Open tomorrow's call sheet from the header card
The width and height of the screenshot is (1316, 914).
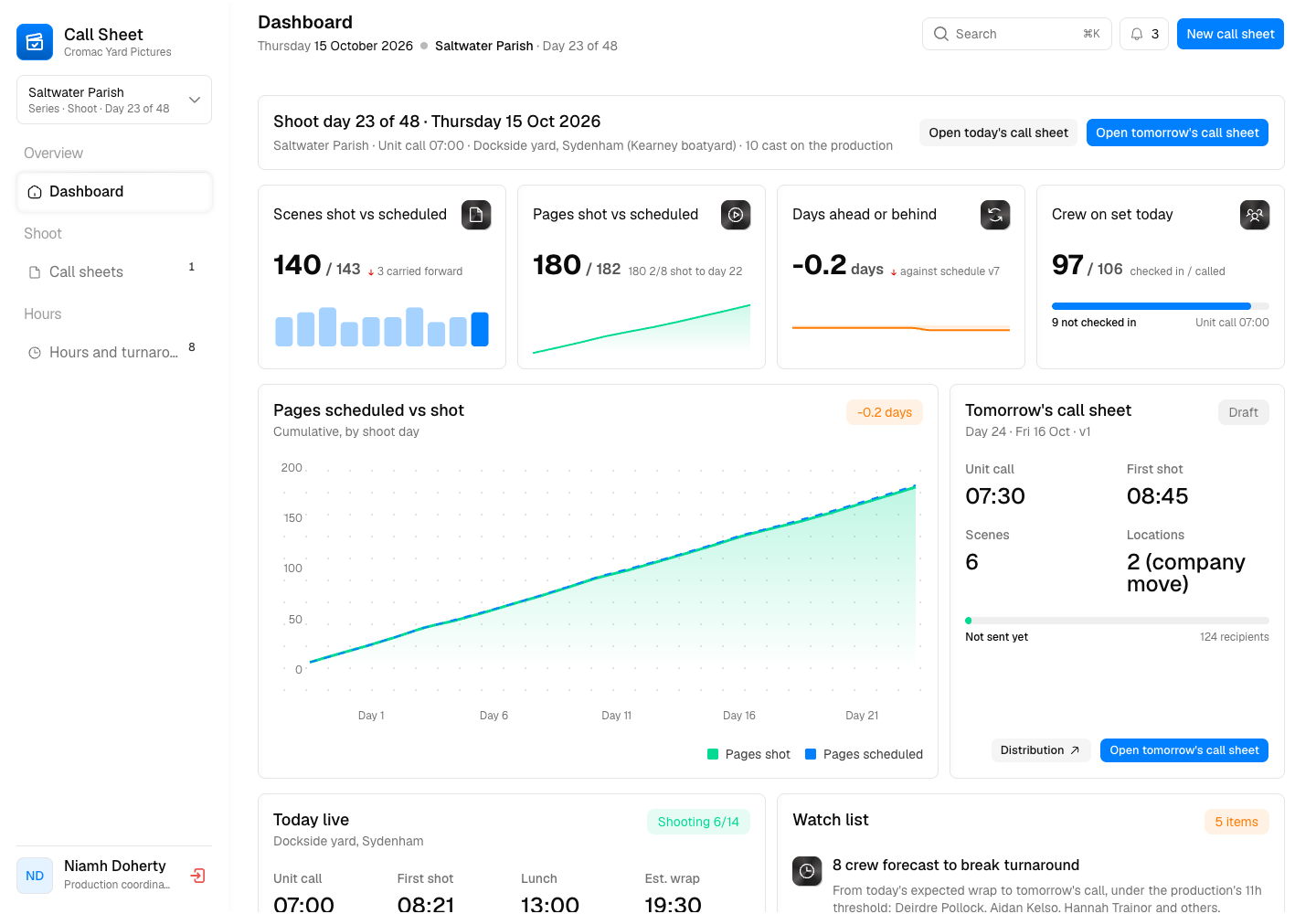pyautogui.click(x=1177, y=133)
